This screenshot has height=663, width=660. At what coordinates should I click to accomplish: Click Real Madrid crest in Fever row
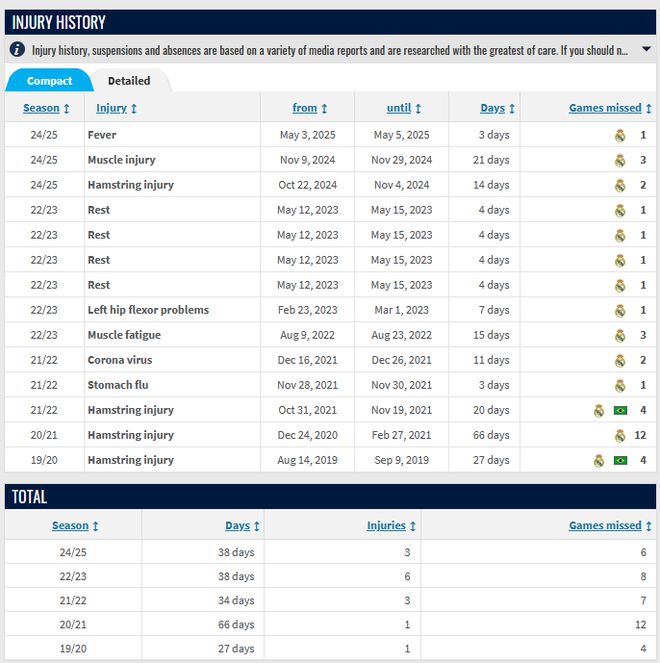tap(620, 136)
